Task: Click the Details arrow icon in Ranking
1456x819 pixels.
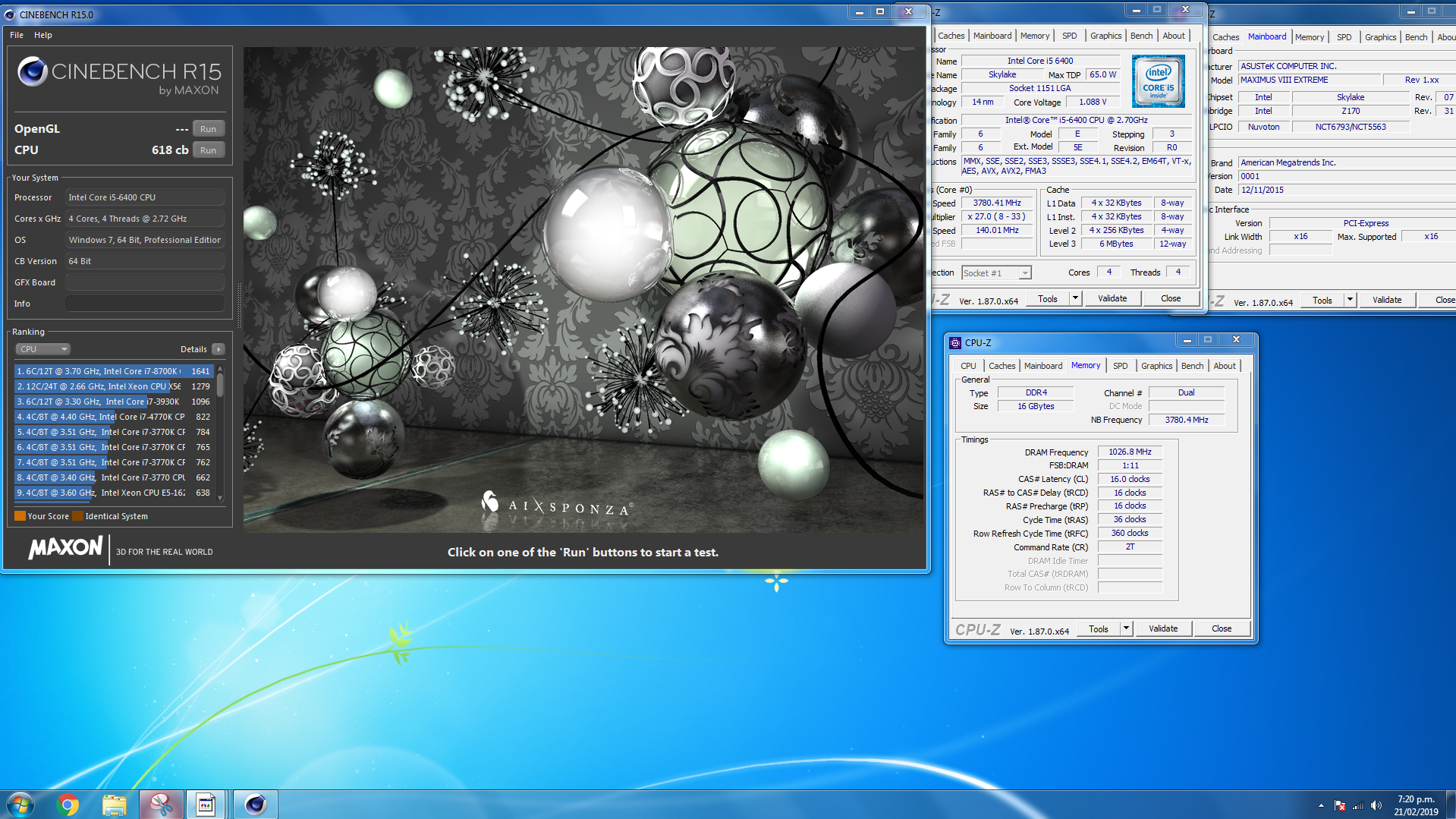Action: (219, 349)
